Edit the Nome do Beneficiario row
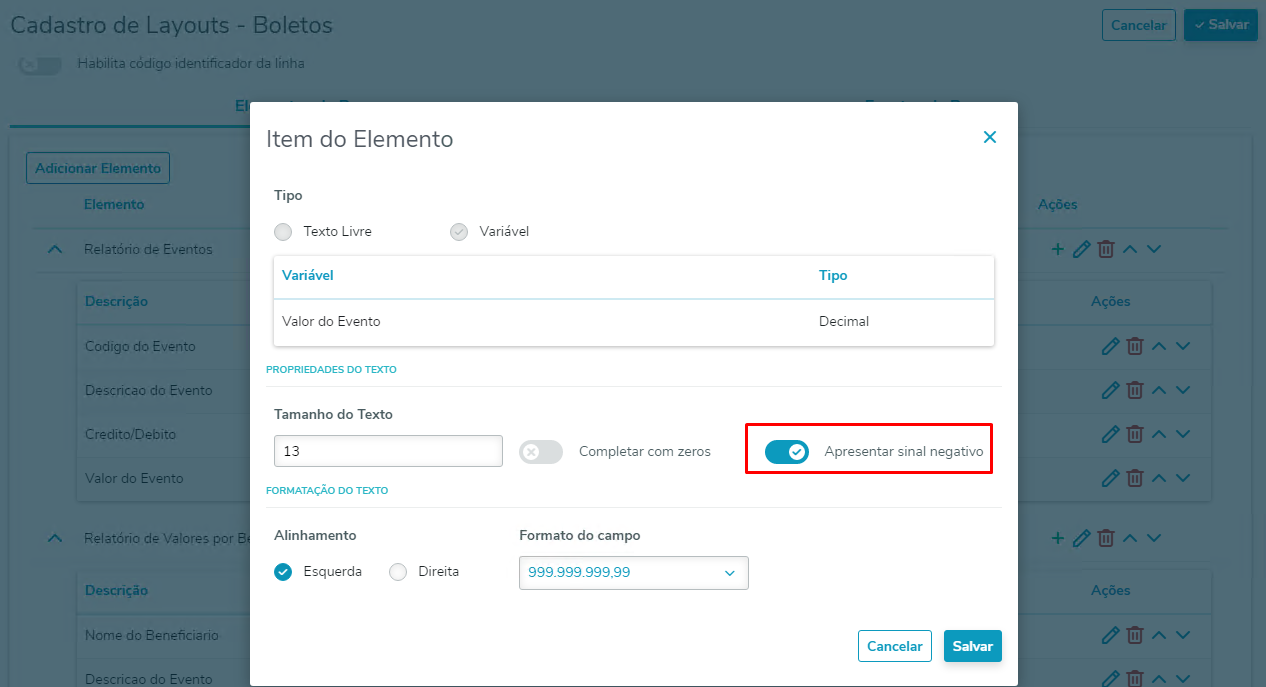This screenshot has width=1266, height=687. click(1110, 635)
